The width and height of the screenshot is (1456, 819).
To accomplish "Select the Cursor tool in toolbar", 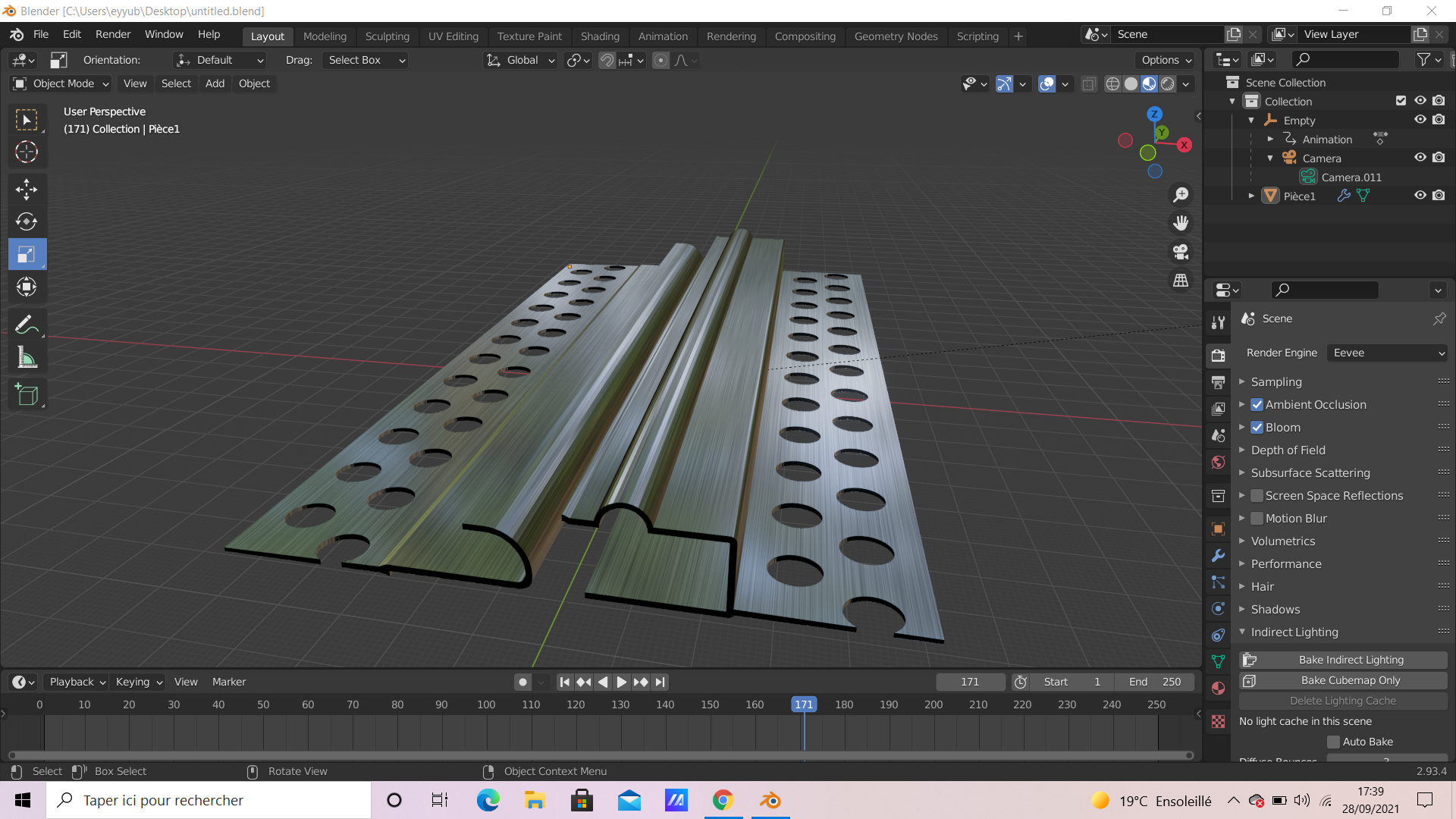I will click(27, 152).
